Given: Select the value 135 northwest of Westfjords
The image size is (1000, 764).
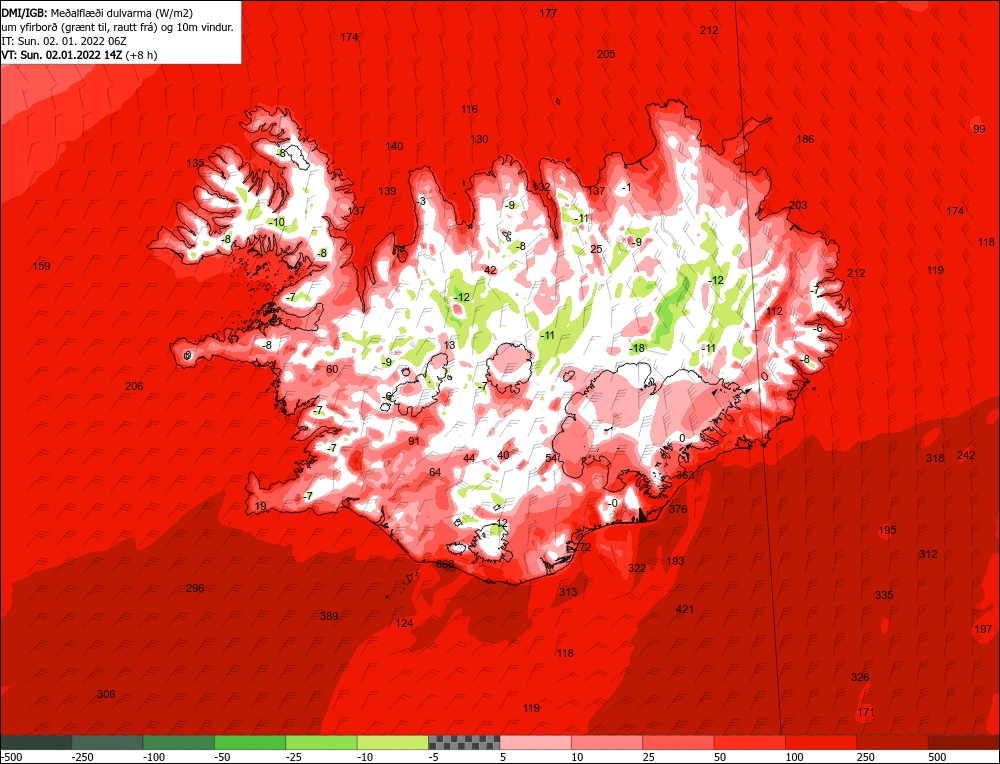Looking at the screenshot, I should 195,163.
